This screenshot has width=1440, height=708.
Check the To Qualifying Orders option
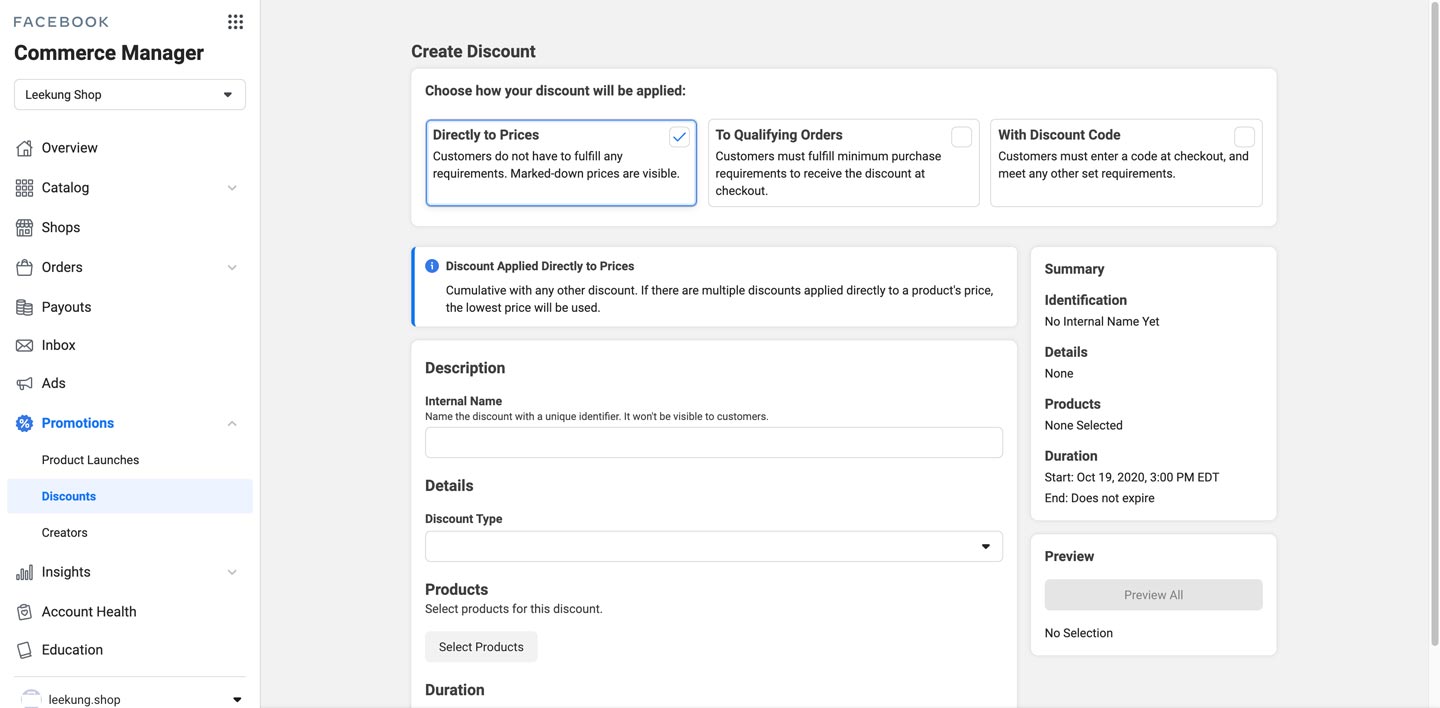[961, 137]
